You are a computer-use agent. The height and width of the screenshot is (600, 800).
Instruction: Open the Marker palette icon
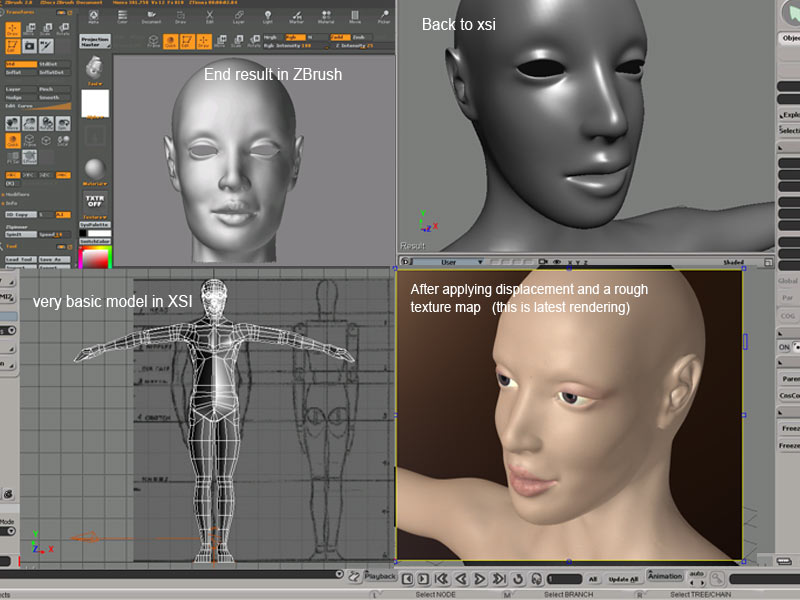[x=296, y=17]
